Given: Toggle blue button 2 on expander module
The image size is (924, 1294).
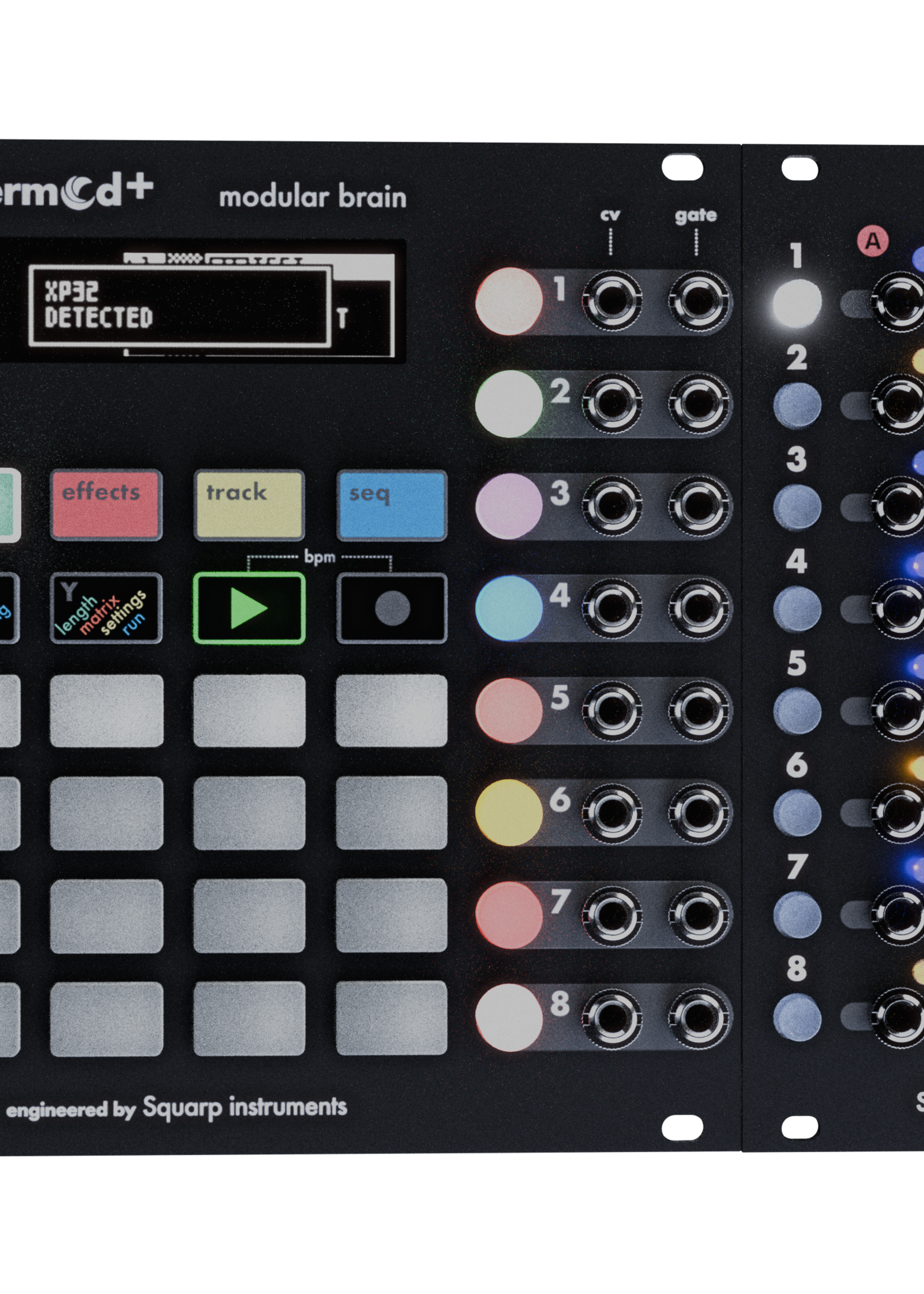Looking at the screenshot, I should pyautogui.click(x=797, y=405).
